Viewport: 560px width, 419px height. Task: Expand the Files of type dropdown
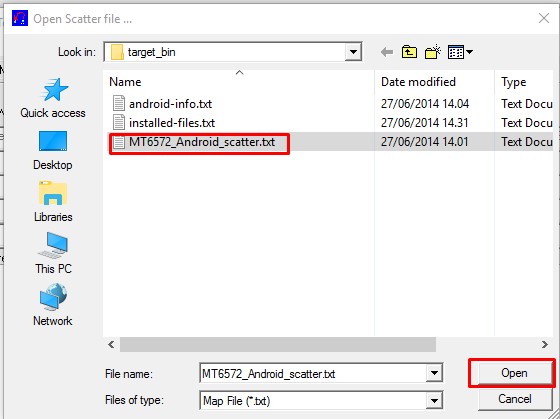[434, 400]
